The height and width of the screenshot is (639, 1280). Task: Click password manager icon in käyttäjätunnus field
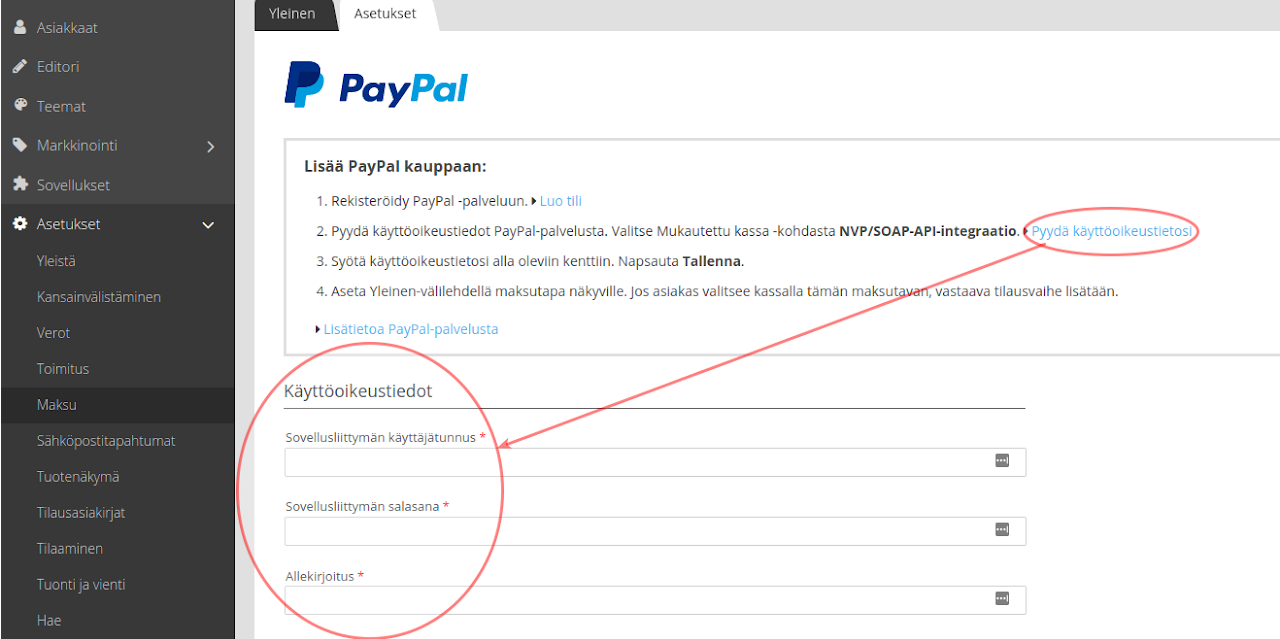pos(1002,461)
